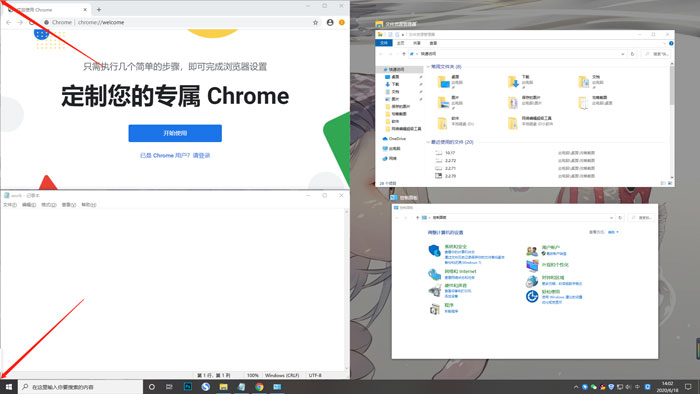Select recent file 10.17

[x=450, y=153]
